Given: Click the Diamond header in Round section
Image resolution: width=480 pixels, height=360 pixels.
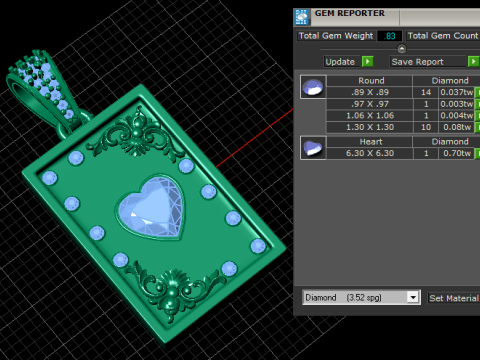Looking at the screenshot, I should pyautogui.click(x=447, y=81).
